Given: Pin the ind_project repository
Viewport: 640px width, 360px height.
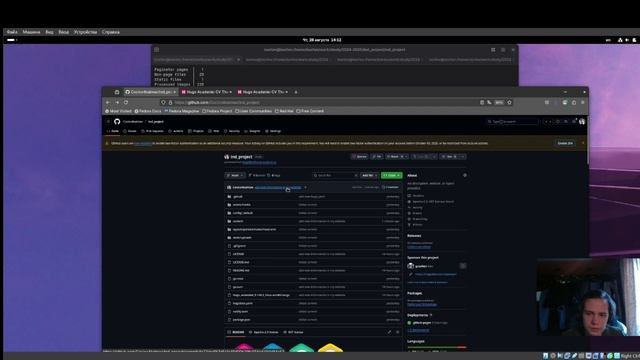Looking at the screenshot, I should 377,157.
